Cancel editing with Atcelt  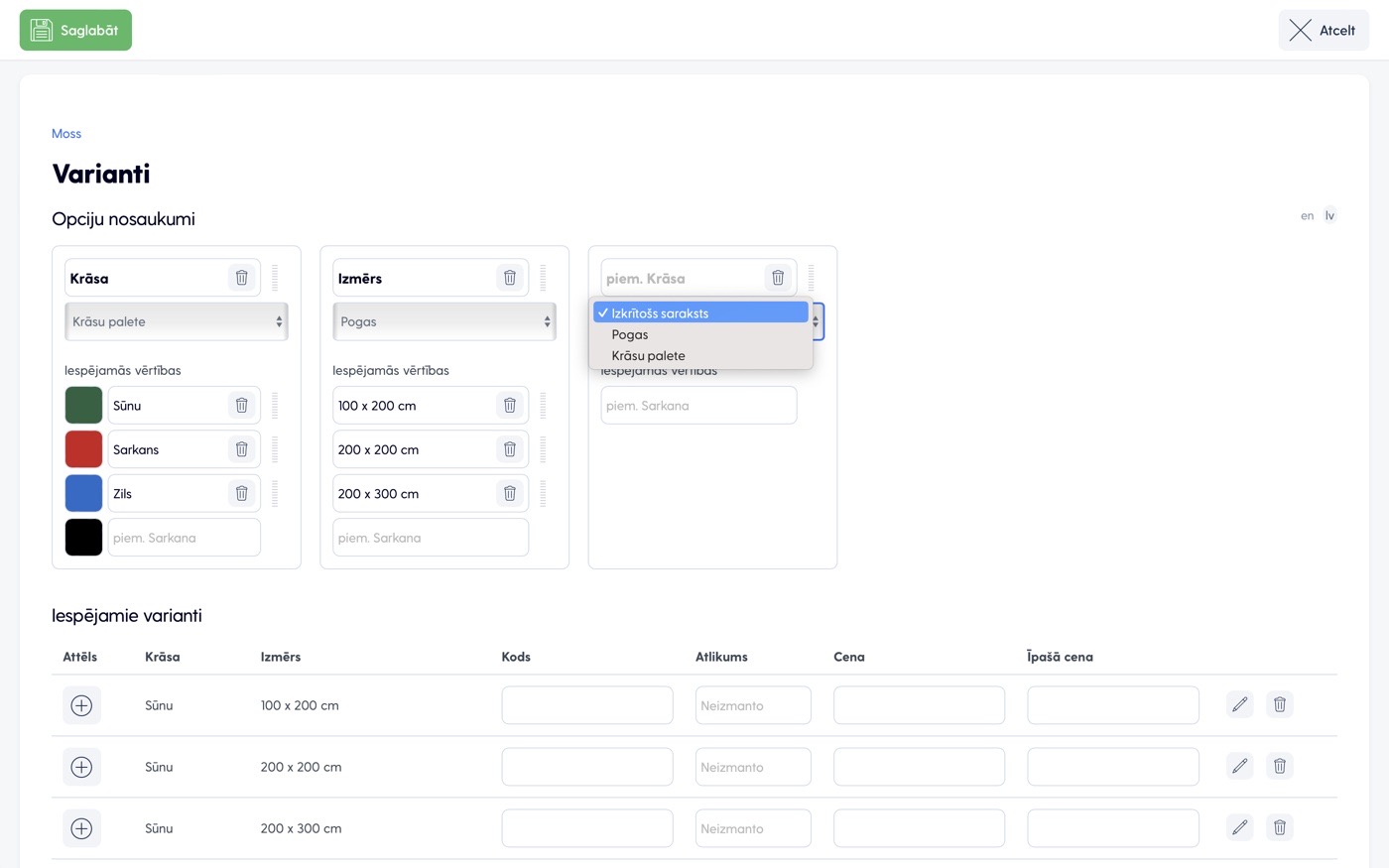coord(1324,30)
